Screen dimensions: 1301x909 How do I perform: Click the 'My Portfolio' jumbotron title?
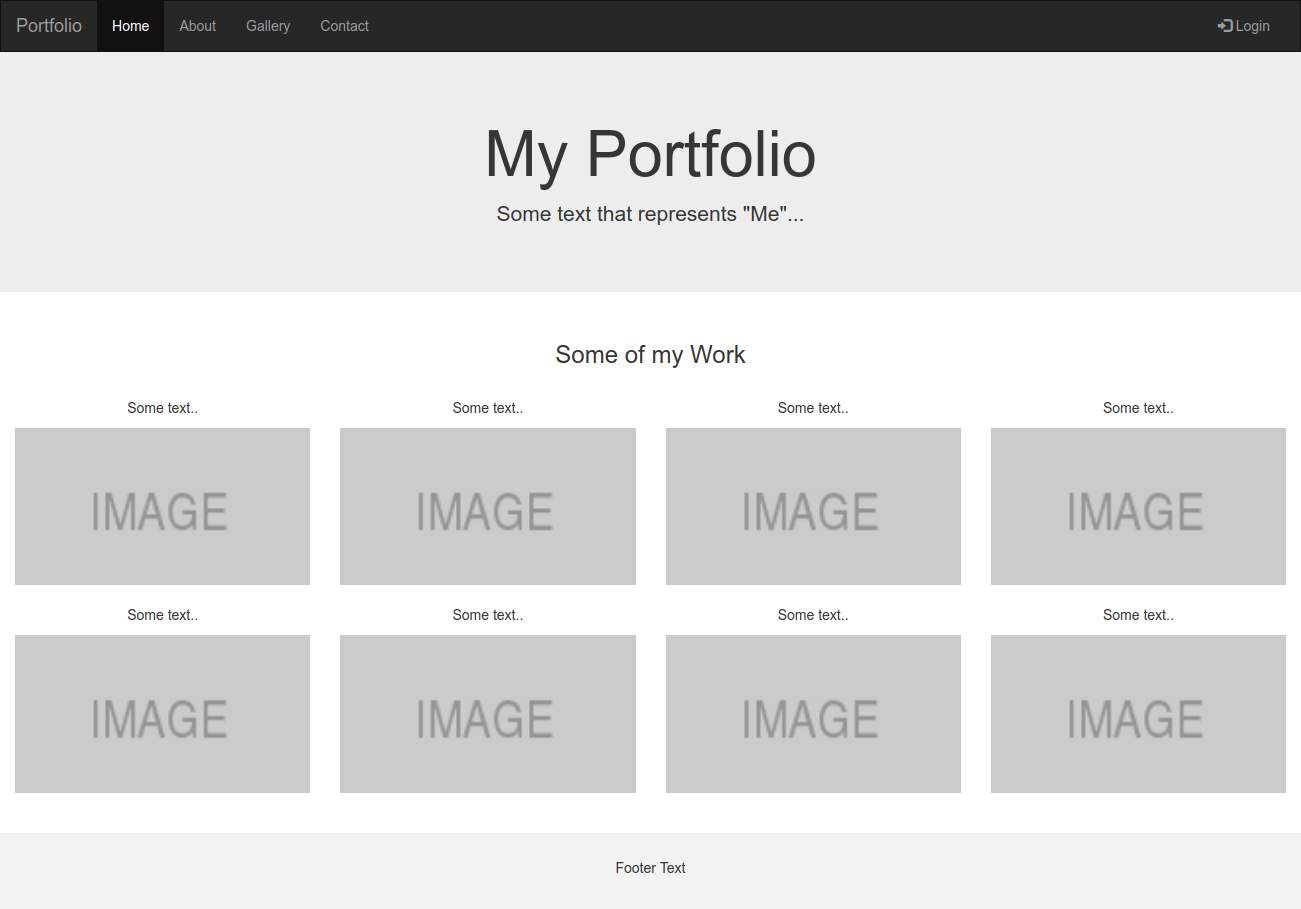click(x=650, y=154)
